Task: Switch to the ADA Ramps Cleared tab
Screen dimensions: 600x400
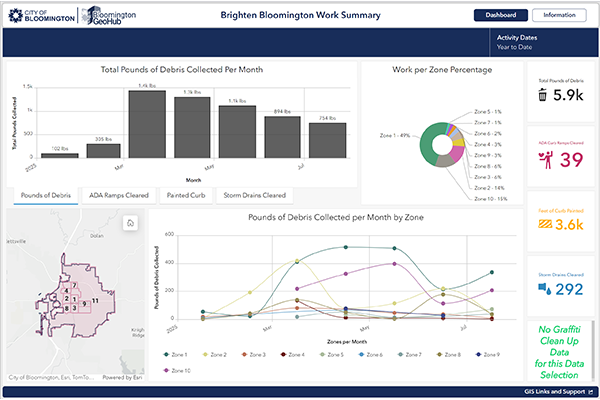Action: 119,195
